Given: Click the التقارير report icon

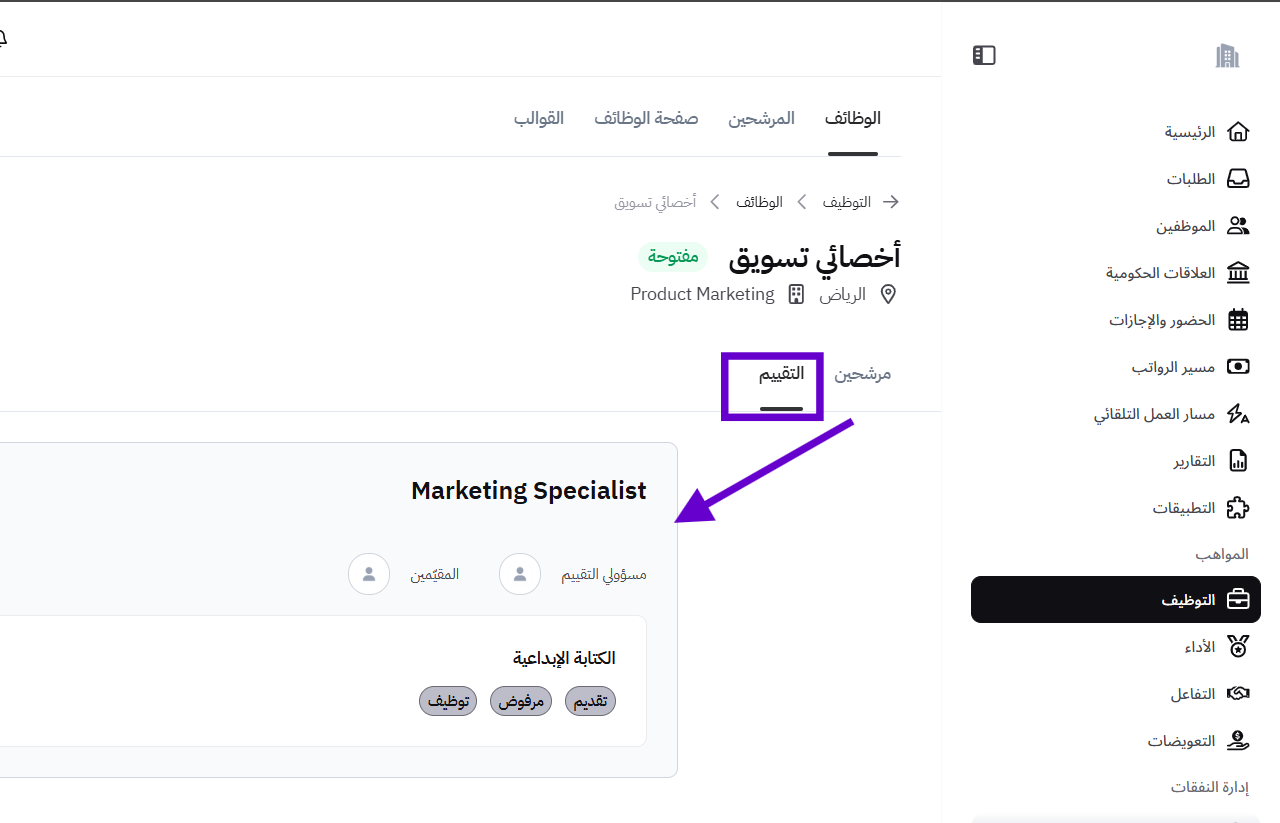Looking at the screenshot, I should tap(1238, 461).
